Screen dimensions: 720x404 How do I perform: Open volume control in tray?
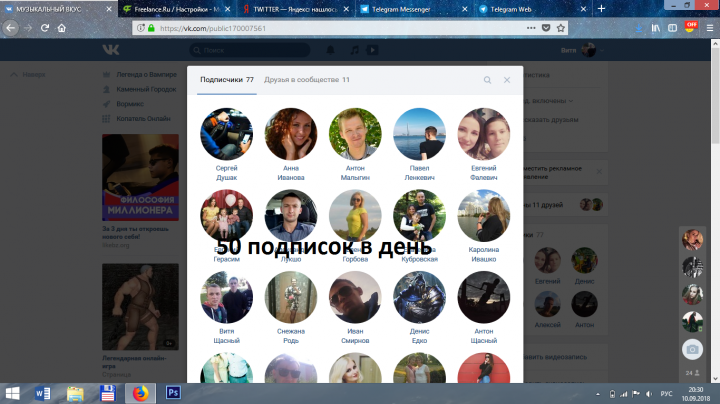pos(649,394)
